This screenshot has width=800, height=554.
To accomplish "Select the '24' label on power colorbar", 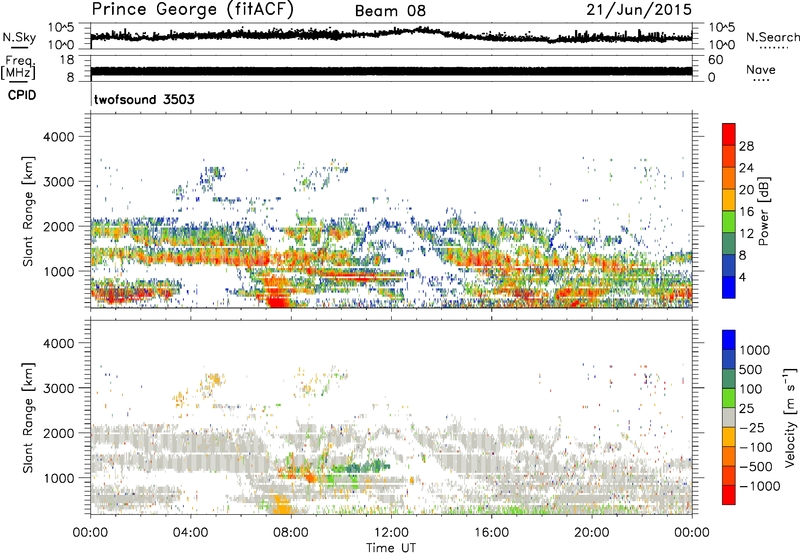I will click(x=746, y=168).
